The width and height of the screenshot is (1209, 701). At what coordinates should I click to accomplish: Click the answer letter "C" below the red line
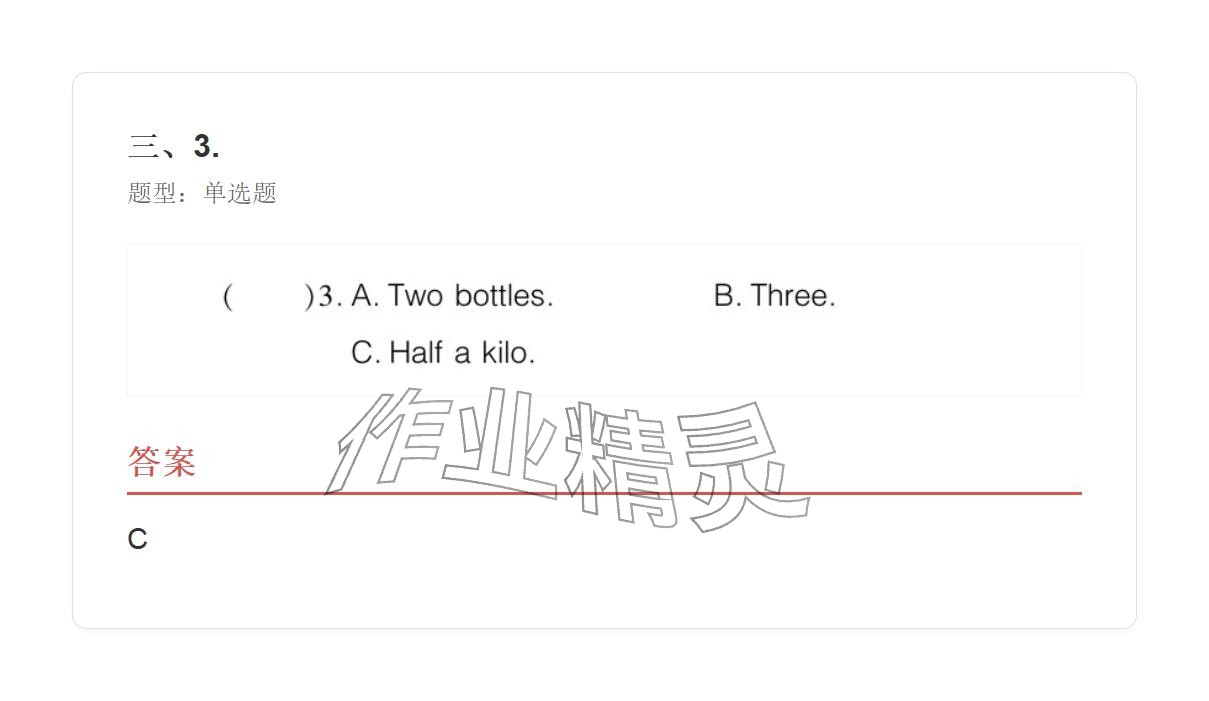pos(137,539)
